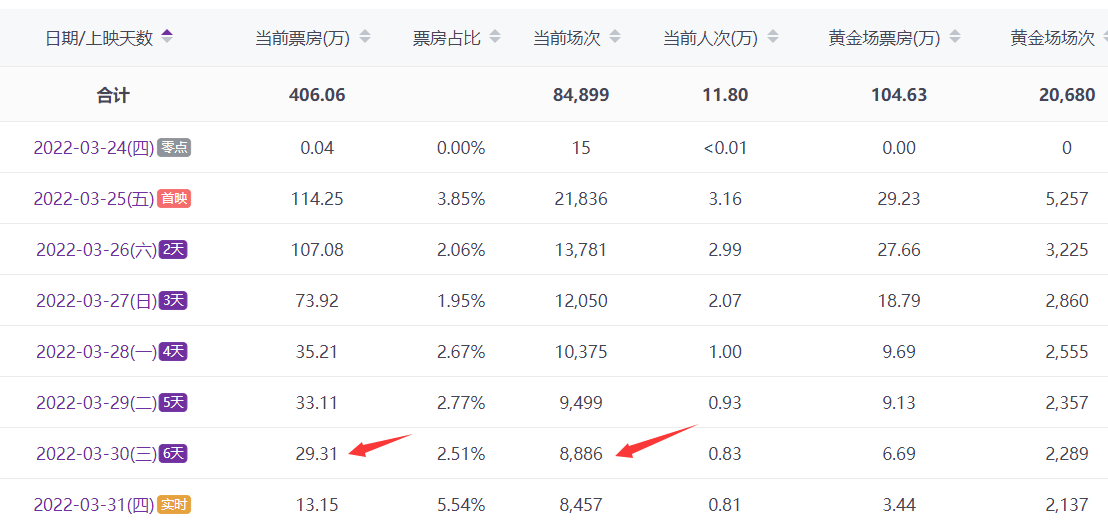Select the 合计 row label
Image resolution: width=1108 pixels, height=524 pixels.
(x=113, y=95)
